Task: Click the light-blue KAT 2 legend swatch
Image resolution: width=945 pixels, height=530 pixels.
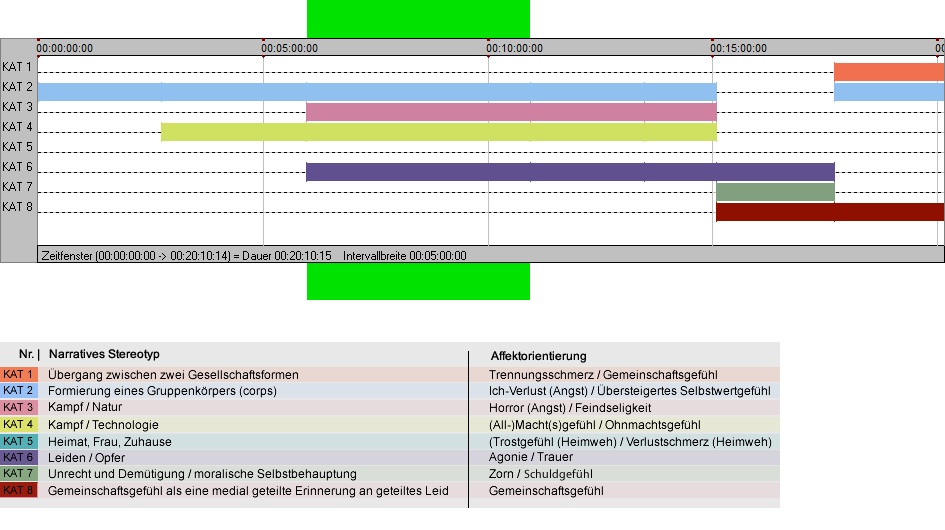Action: pos(19,391)
